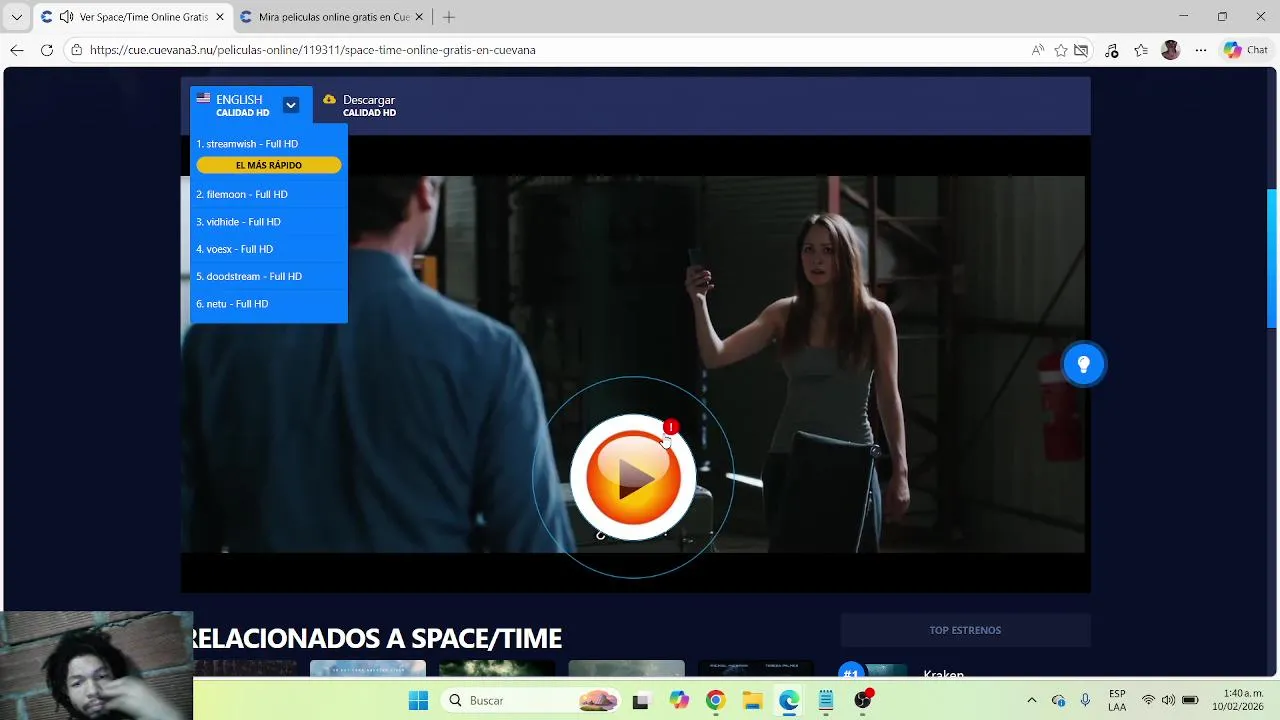Click Microsoft Edge taskbar icon
Image resolution: width=1280 pixels, height=720 pixels.
point(789,700)
